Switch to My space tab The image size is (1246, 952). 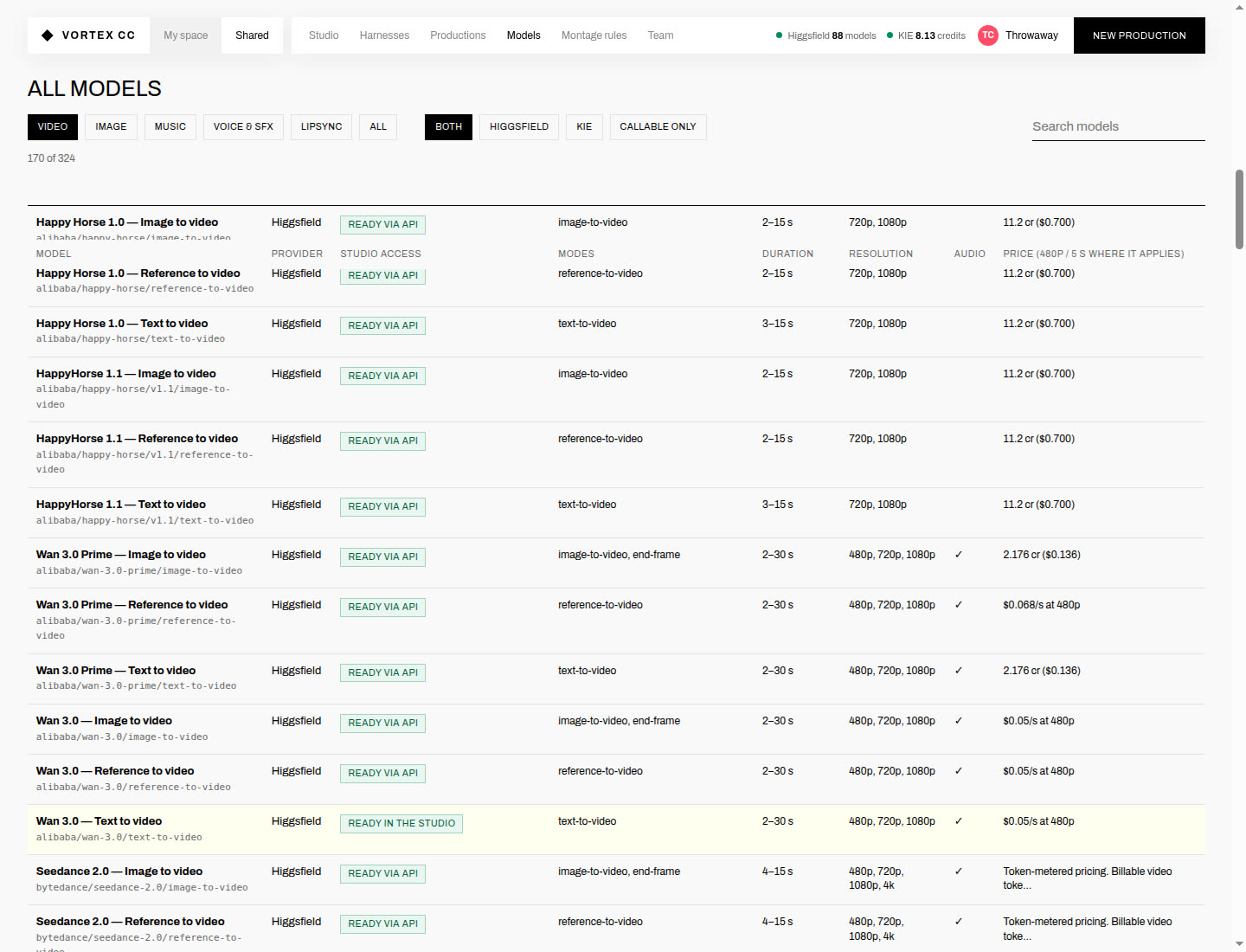[186, 35]
